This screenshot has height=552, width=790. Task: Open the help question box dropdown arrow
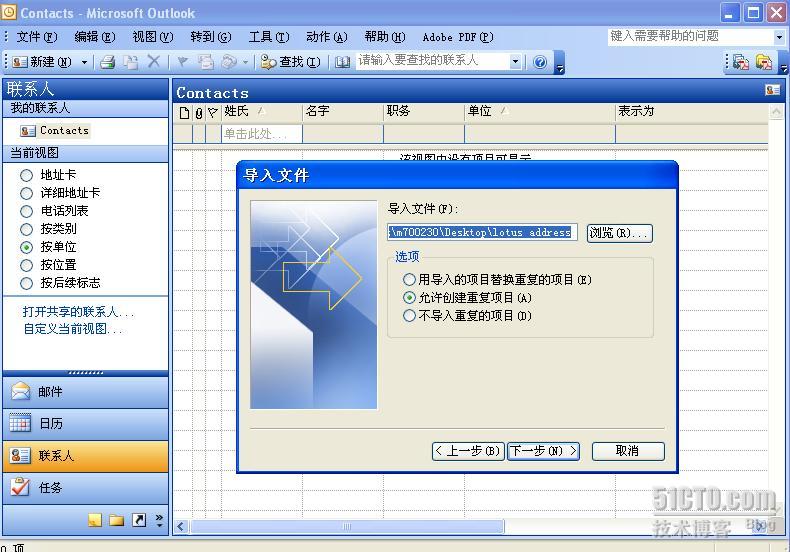click(x=779, y=37)
